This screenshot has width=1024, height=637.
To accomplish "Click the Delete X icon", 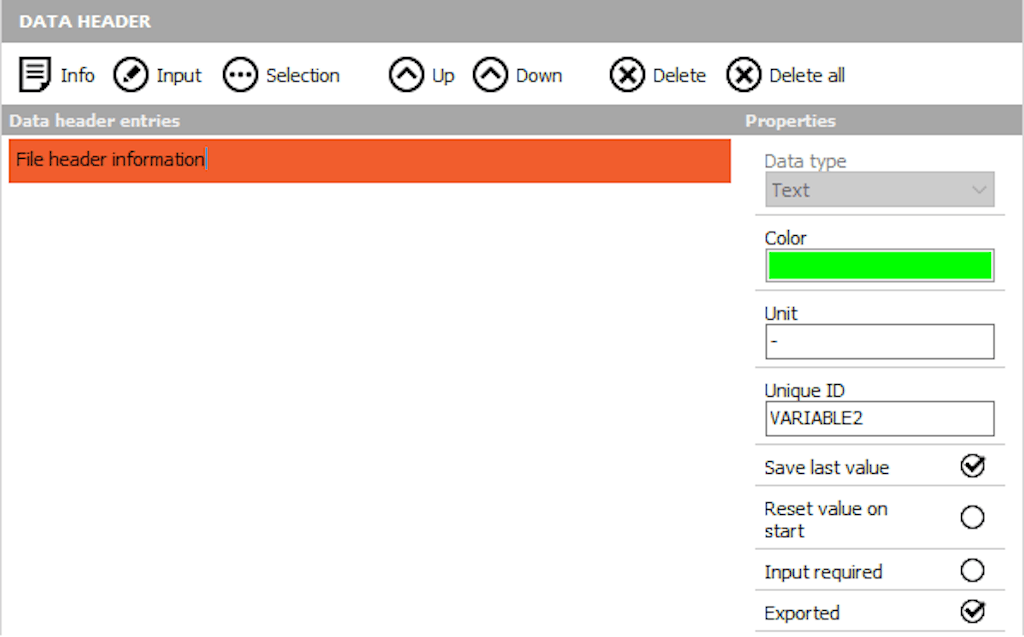I will [627, 74].
